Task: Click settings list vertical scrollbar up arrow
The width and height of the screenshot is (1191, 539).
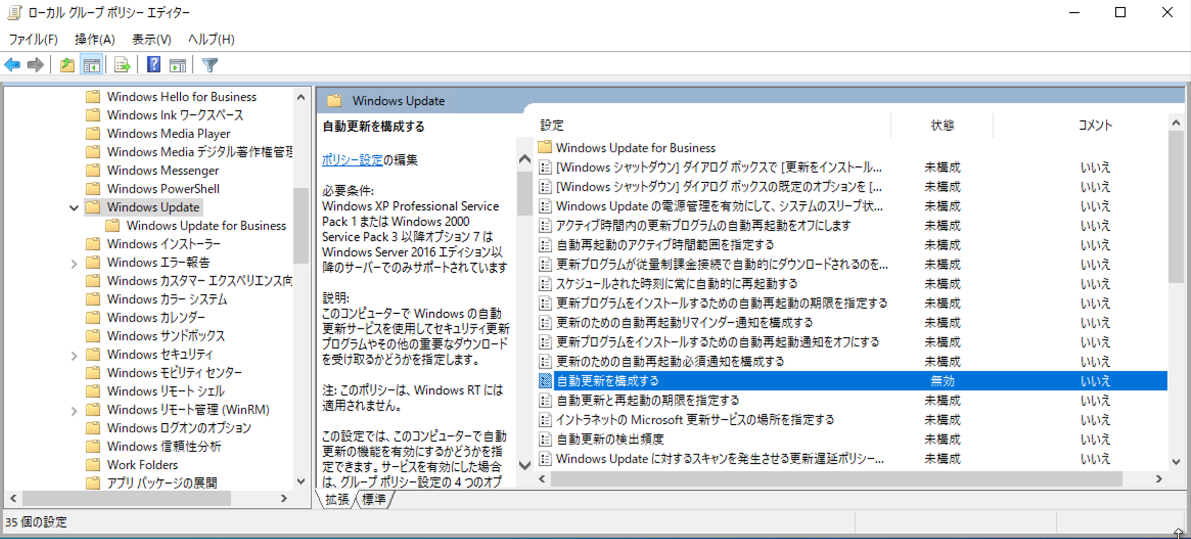Action: pyautogui.click(x=1176, y=123)
